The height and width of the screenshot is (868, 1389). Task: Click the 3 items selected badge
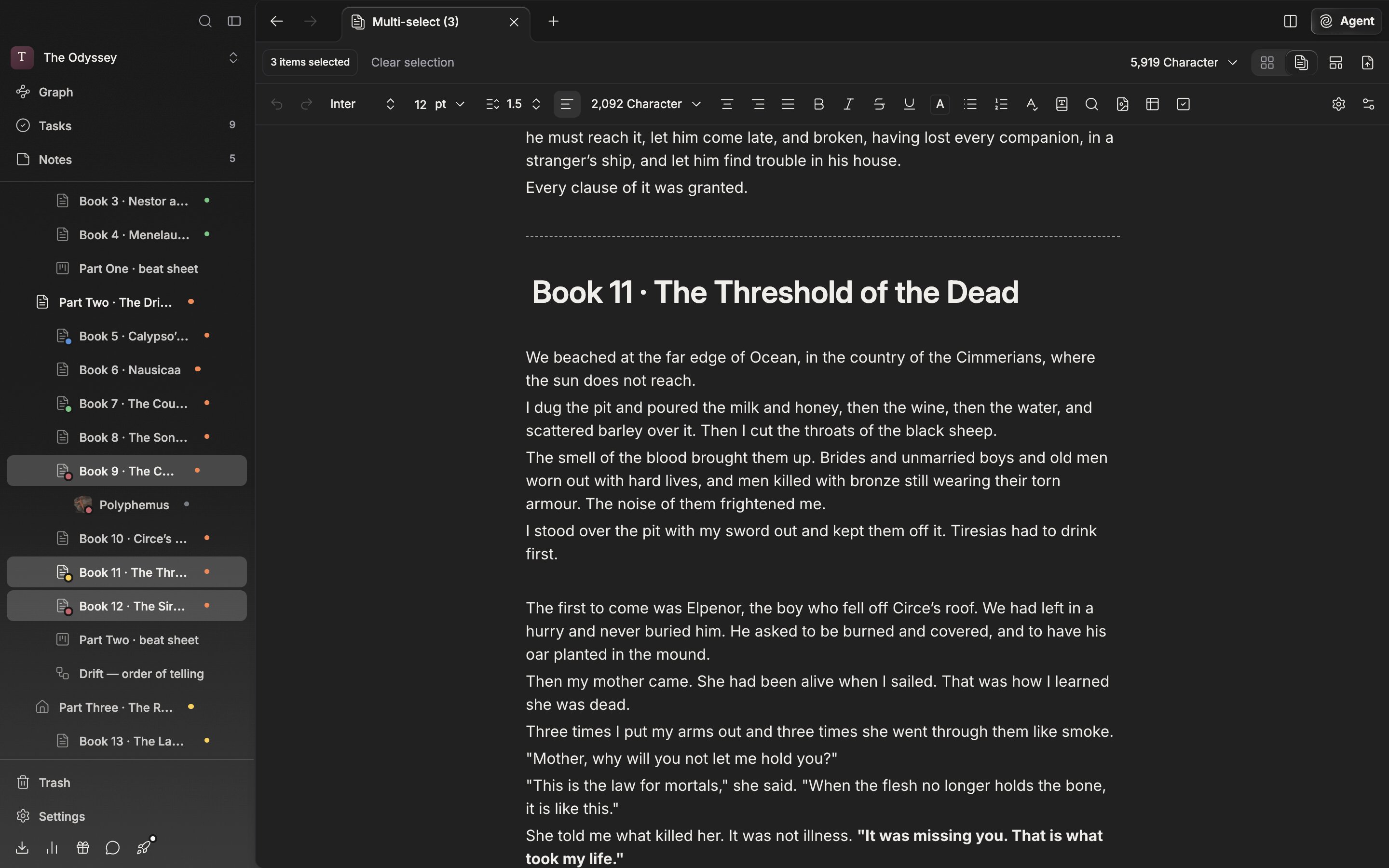click(310, 62)
